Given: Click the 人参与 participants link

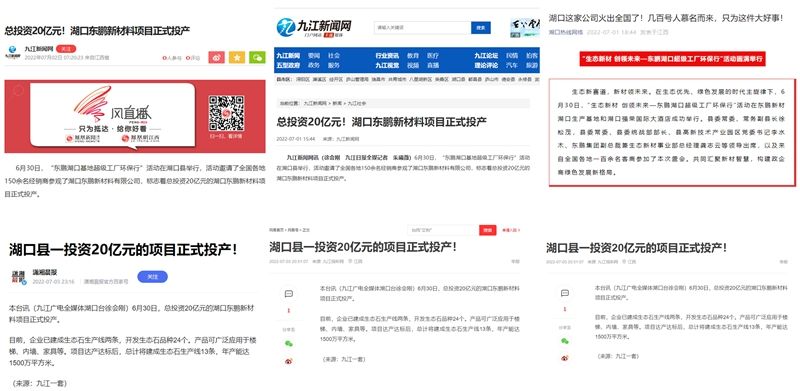Looking at the screenshot, I should [x=172, y=58].
